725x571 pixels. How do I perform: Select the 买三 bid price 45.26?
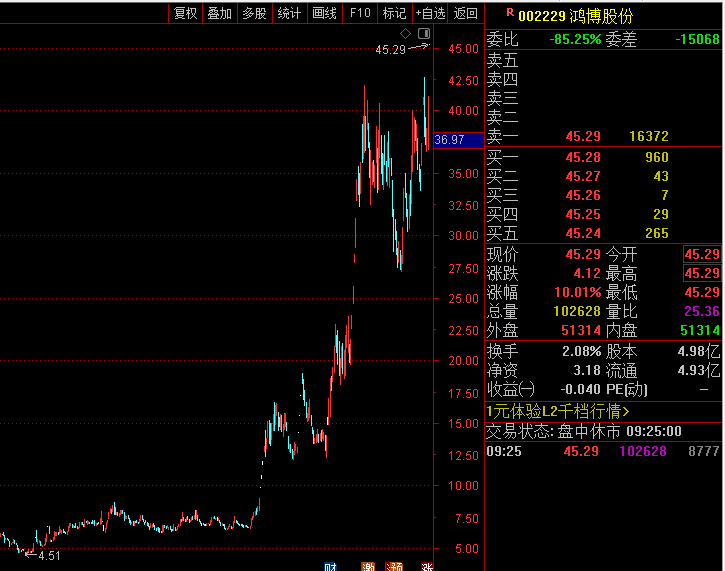tap(583, 195)
